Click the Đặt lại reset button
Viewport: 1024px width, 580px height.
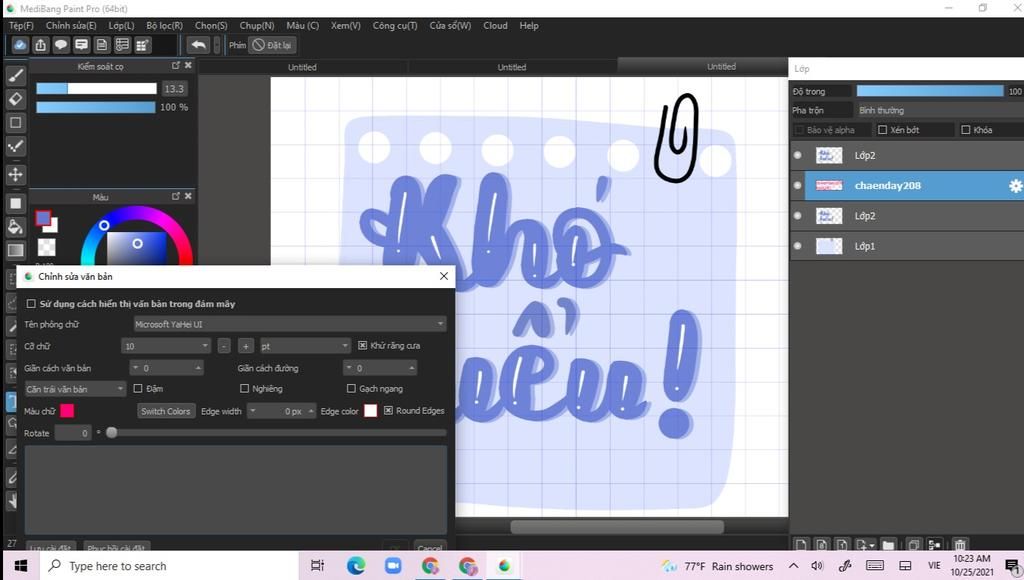coord(273,45)
